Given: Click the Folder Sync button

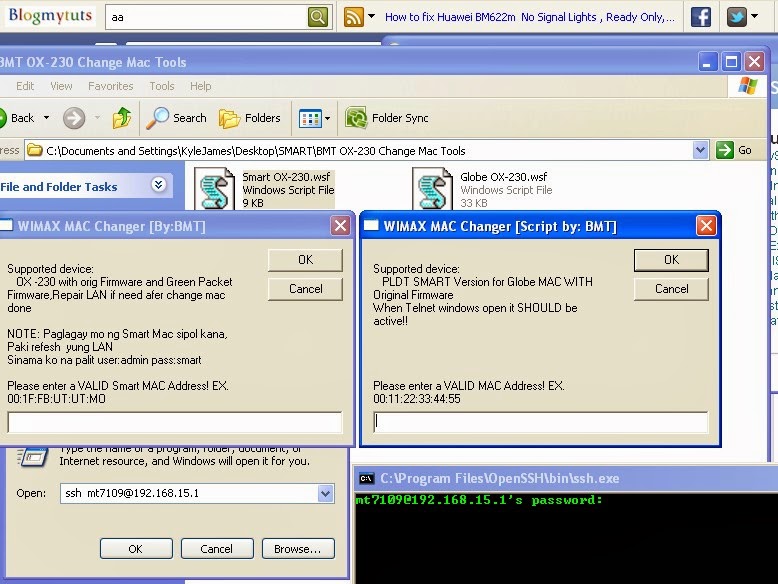Looking at the screenshot, I should click(x=387, y=118).
